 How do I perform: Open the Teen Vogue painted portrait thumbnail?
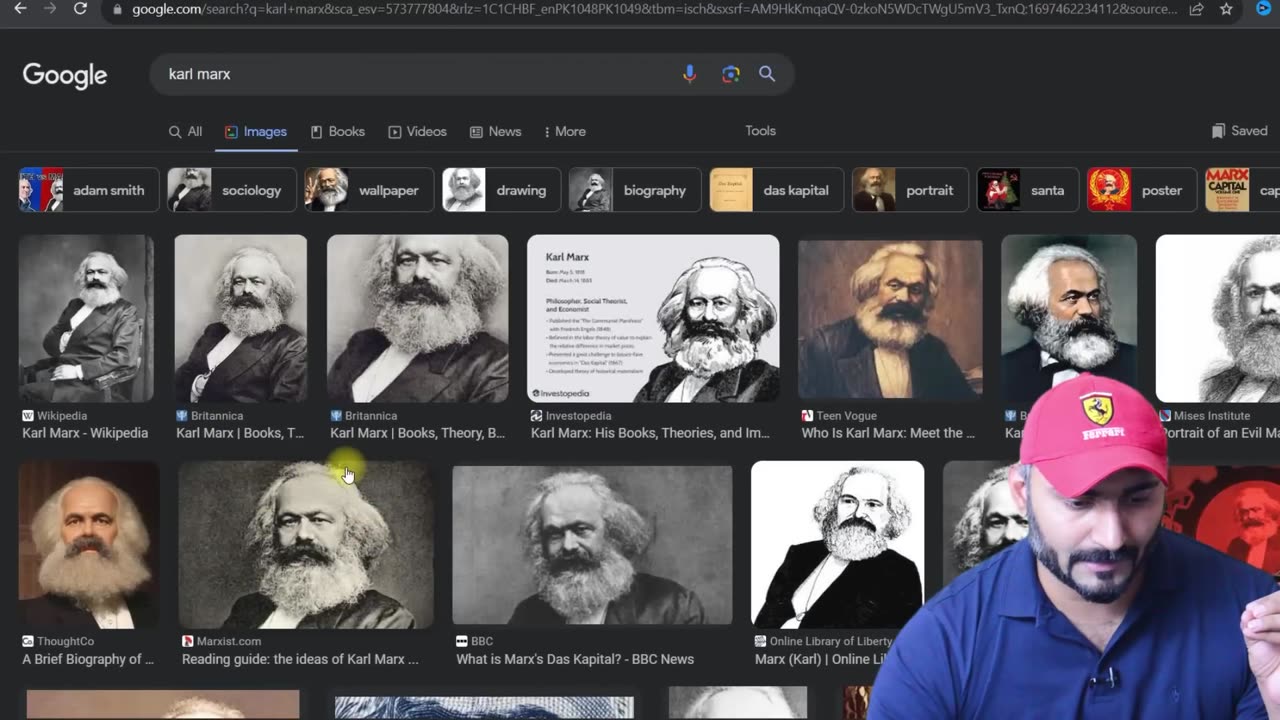[x=890, y=318]
